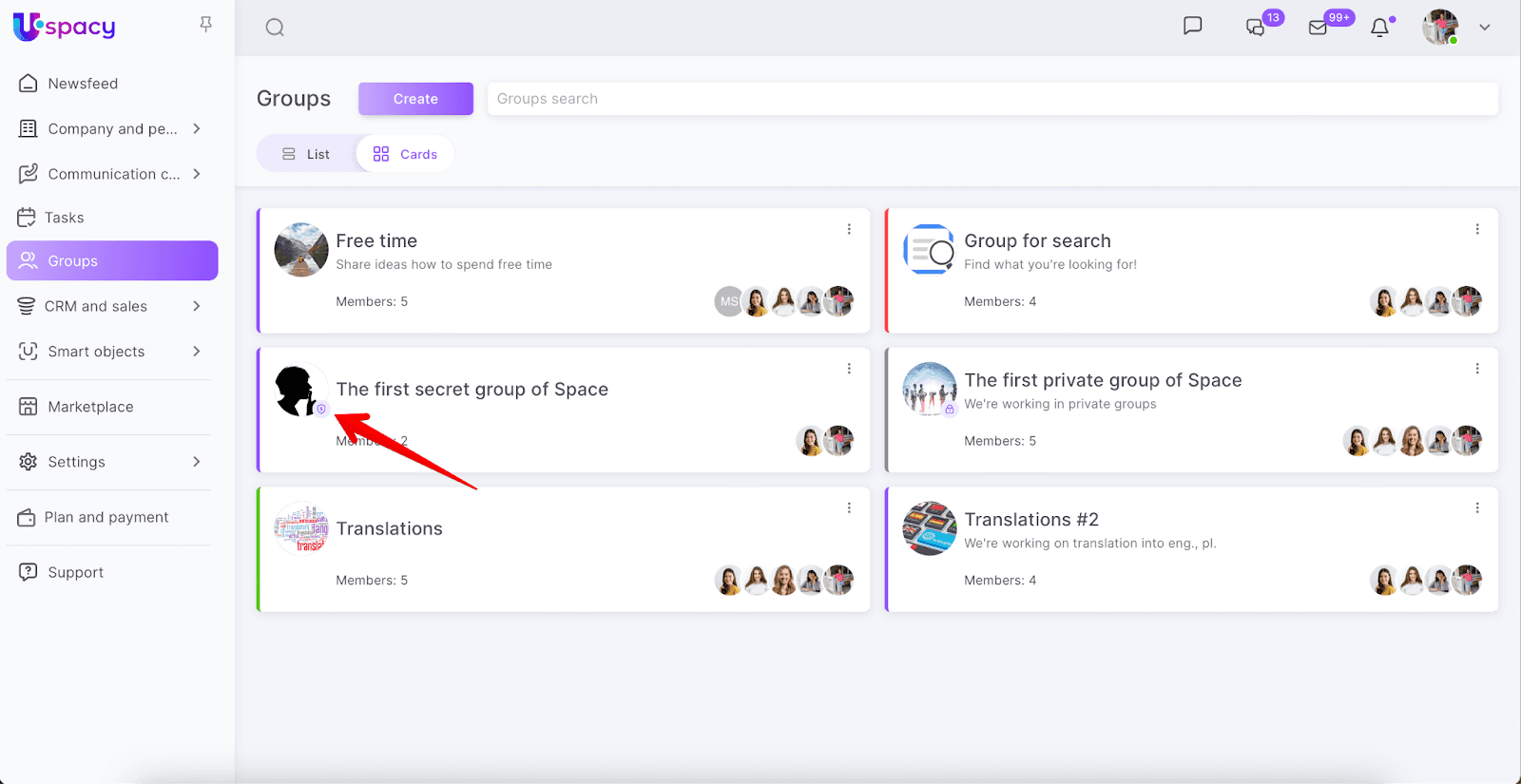Image resolution: width=1521 pixels, height=784 pixels.
Task: Open the notifications bell
Action: [x=1379, y=28]
